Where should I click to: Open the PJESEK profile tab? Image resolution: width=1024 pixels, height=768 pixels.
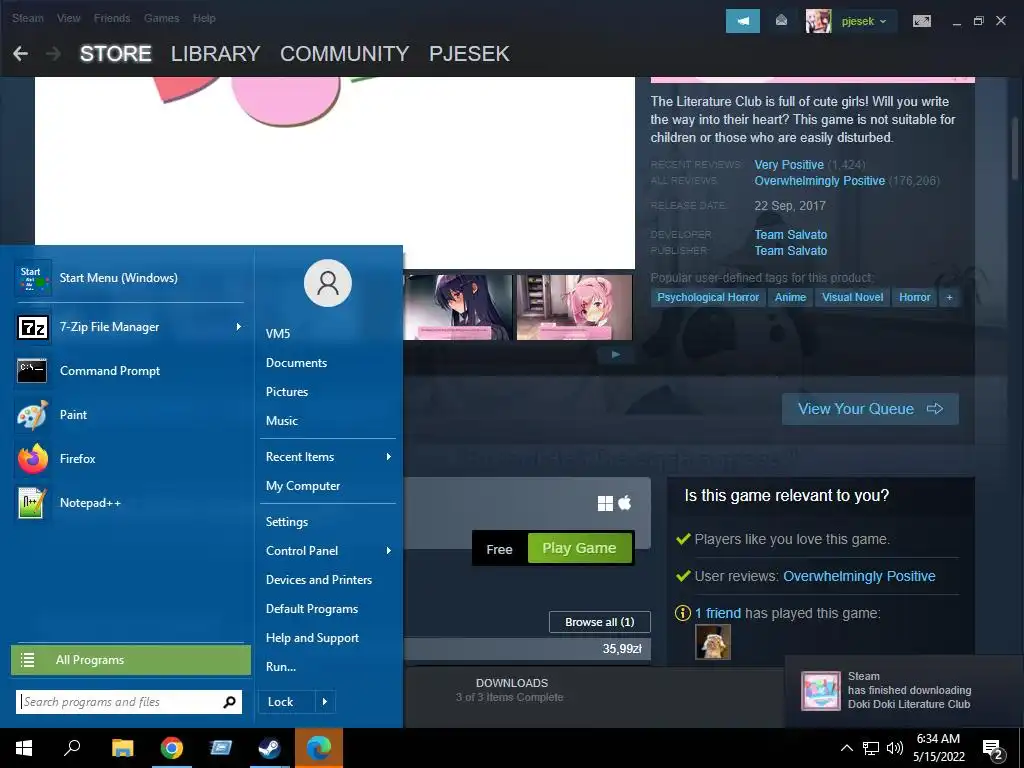point(469,54)
